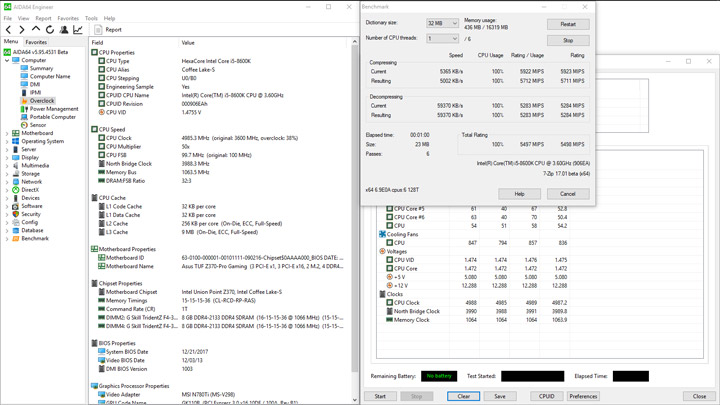
Task: Select the IPMI tree item
Action: coord(35,92)
